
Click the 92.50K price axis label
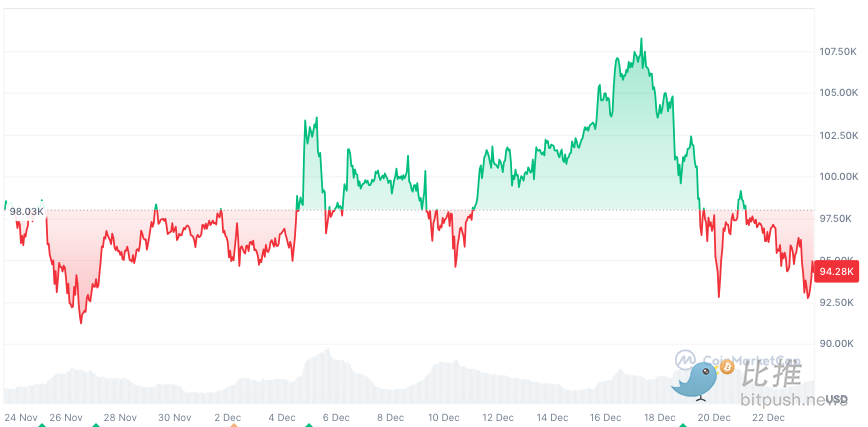[x=835, y=302]
